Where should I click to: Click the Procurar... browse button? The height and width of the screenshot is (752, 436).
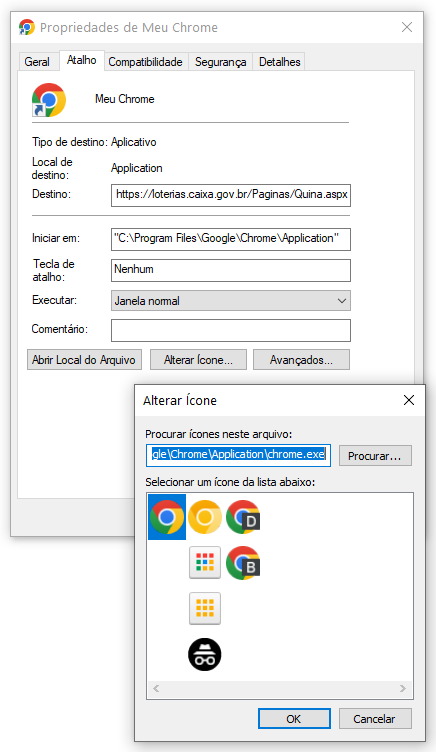(x=375, y=456)
